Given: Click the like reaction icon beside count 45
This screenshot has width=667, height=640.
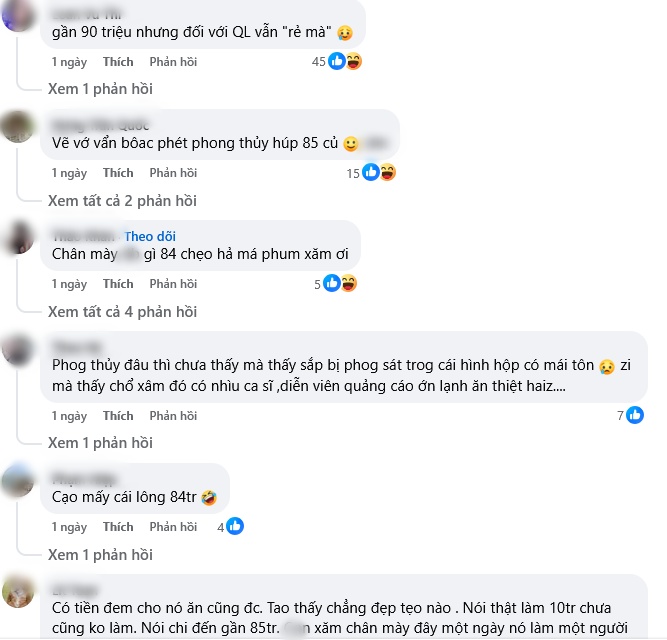Looking at the screenshot, I should 336,61.
